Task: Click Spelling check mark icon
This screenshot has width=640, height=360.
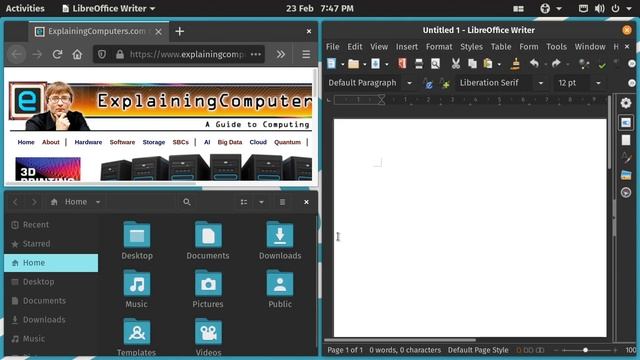Action: [x=602, y=64]
